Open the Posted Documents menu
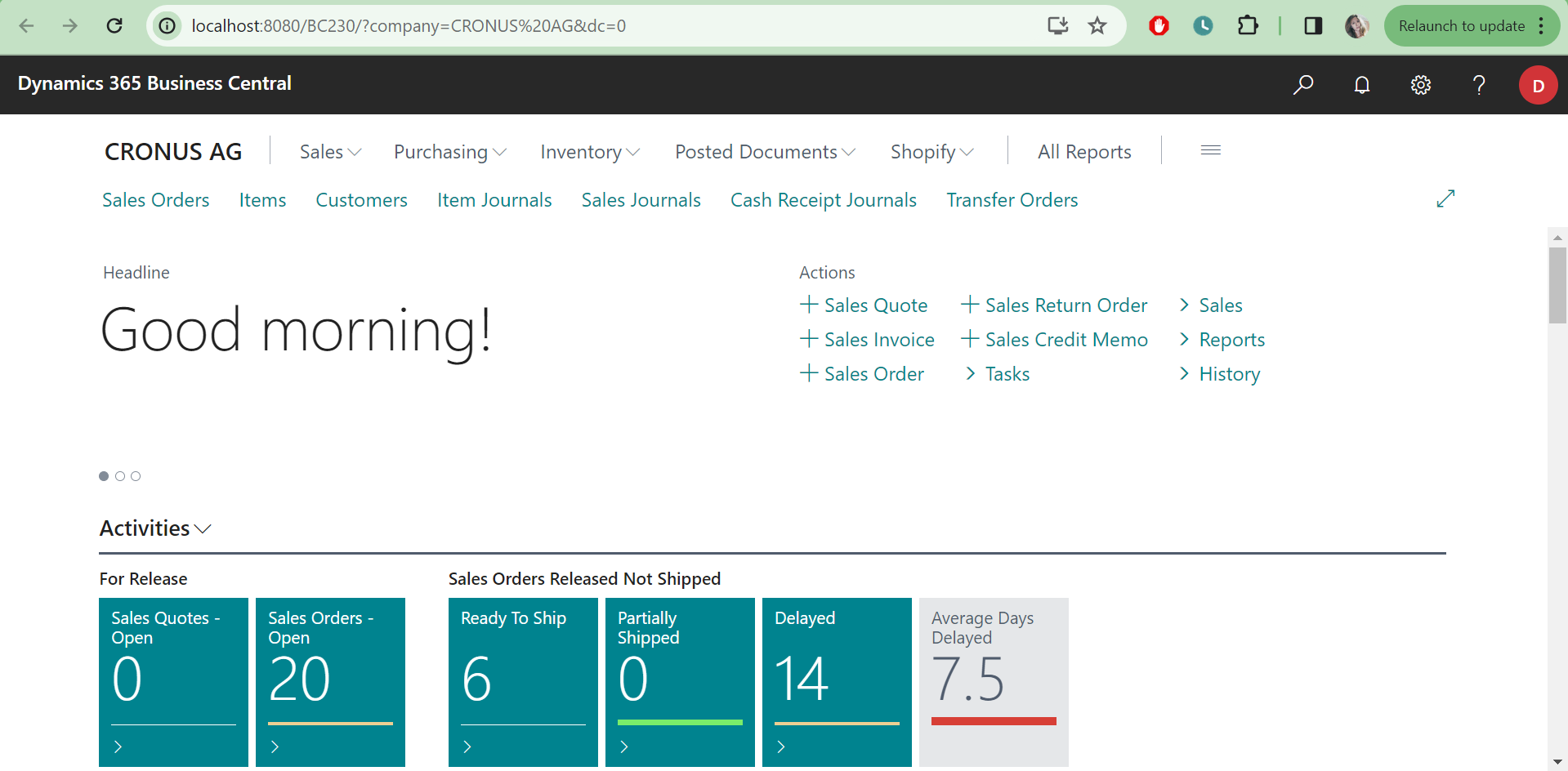This screenshot has height=771, width=1568. [x=765, y=152]
